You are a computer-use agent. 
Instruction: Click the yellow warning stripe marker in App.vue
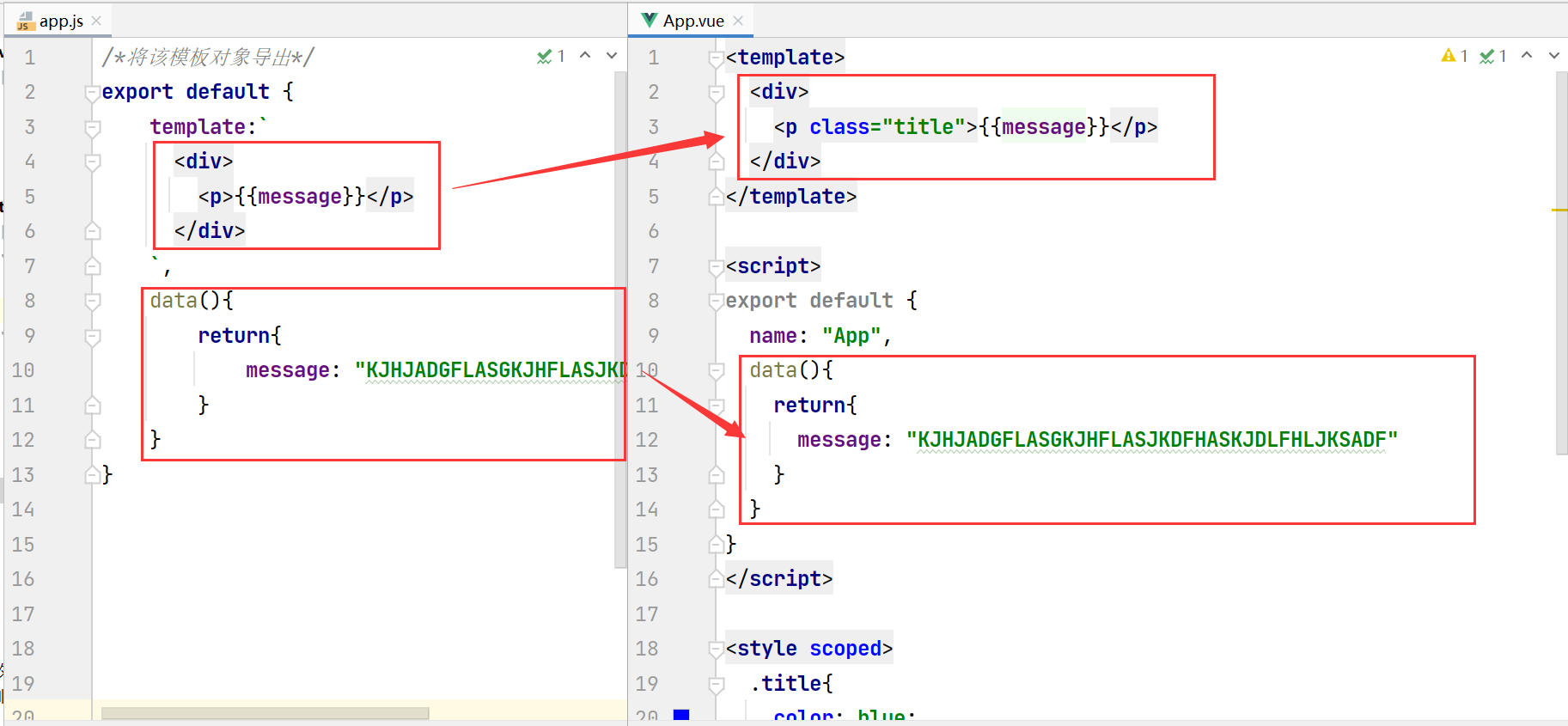[x=1560, y=210]
